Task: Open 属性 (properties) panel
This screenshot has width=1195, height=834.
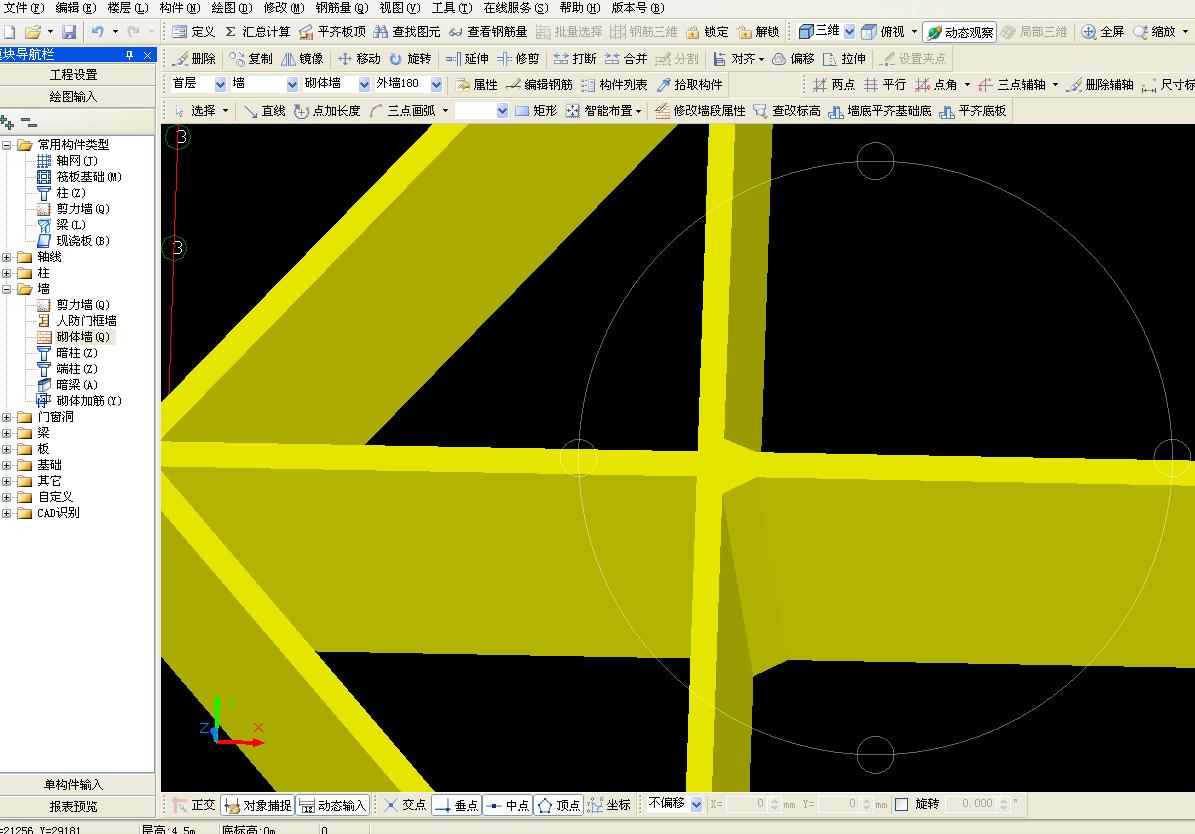Action: pos(476,85)
